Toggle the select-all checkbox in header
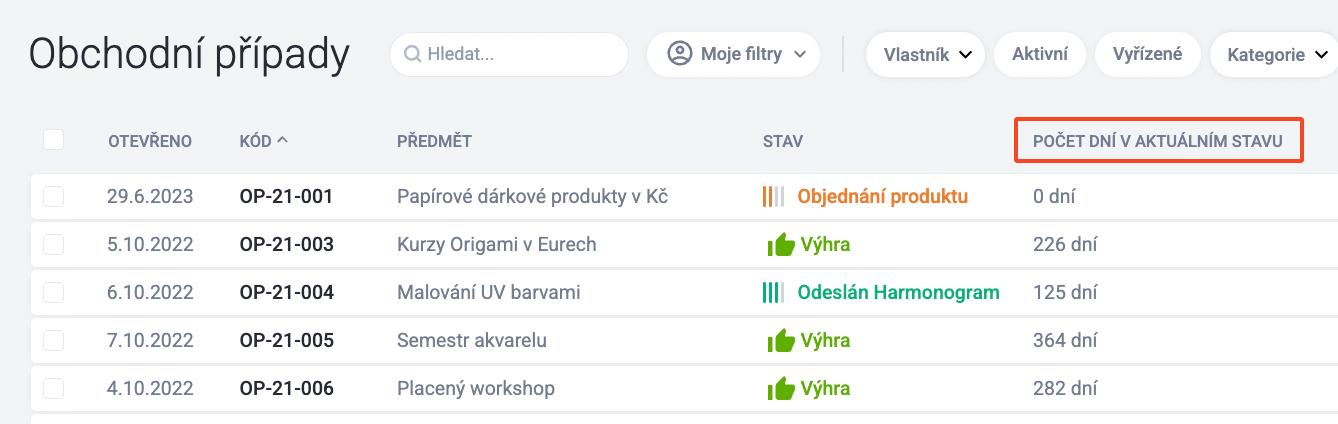Image resolution: width=1338 pixels, height=424 pixels. tap(54, 140)
